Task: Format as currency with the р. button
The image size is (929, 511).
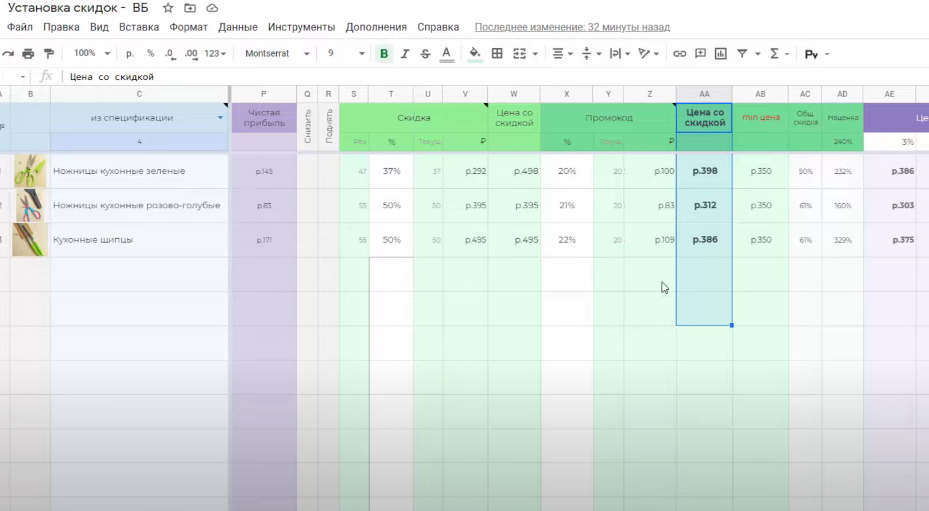Action: point(130,53)
